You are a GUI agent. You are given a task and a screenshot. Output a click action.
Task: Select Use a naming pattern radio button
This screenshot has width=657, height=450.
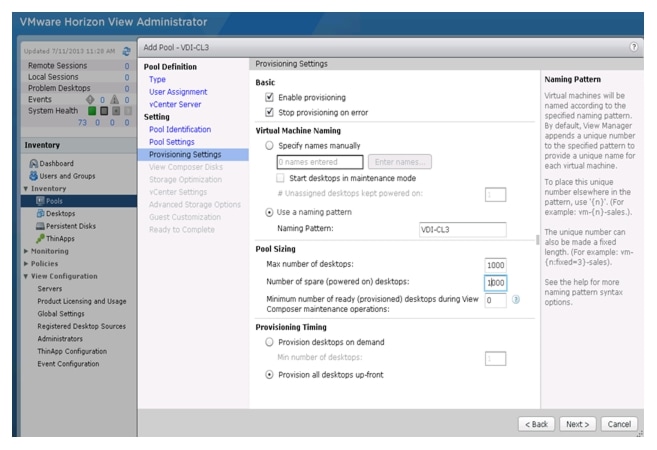pyautogui.click(x=269, y=212)
